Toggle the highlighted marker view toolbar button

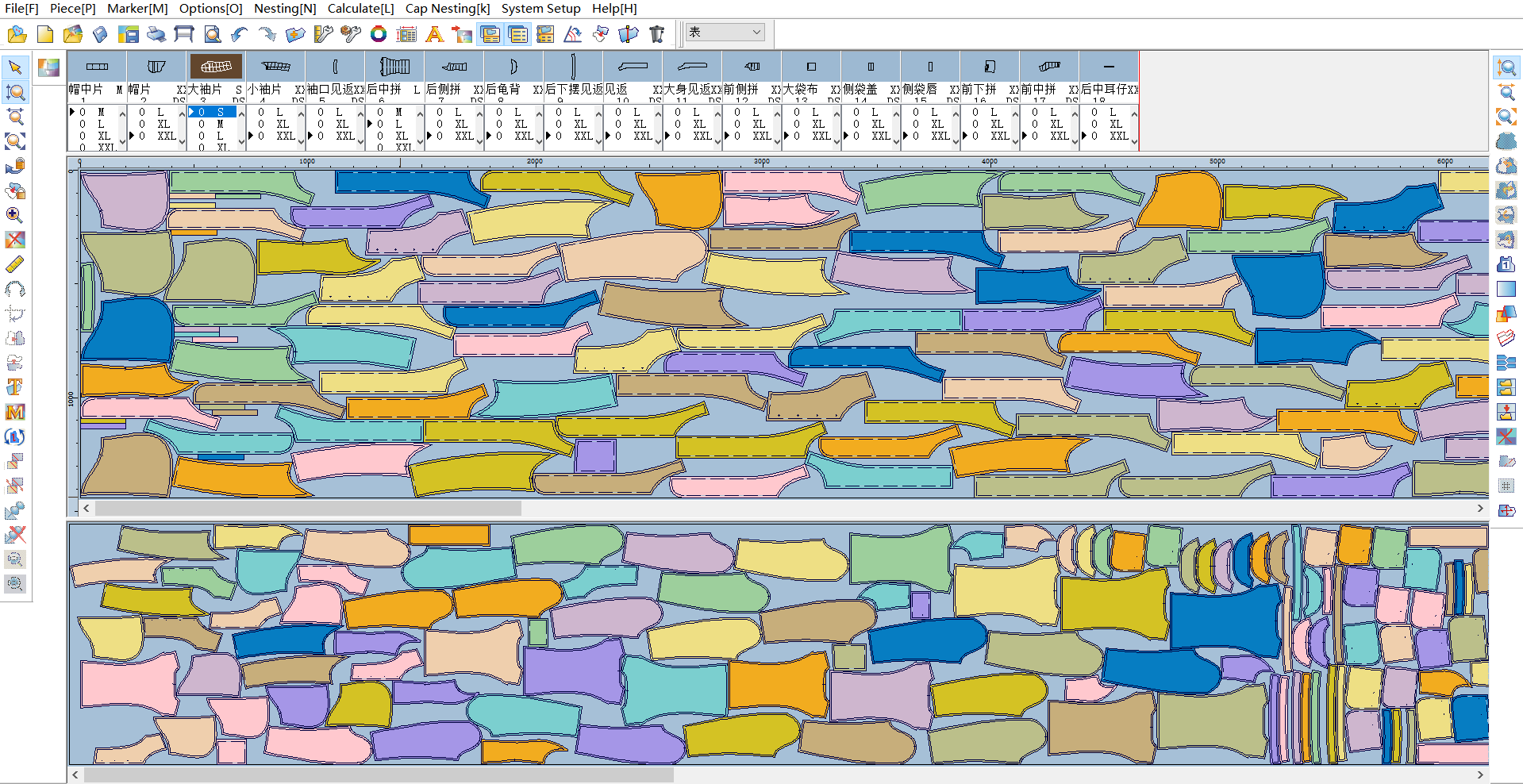point(490,34)
